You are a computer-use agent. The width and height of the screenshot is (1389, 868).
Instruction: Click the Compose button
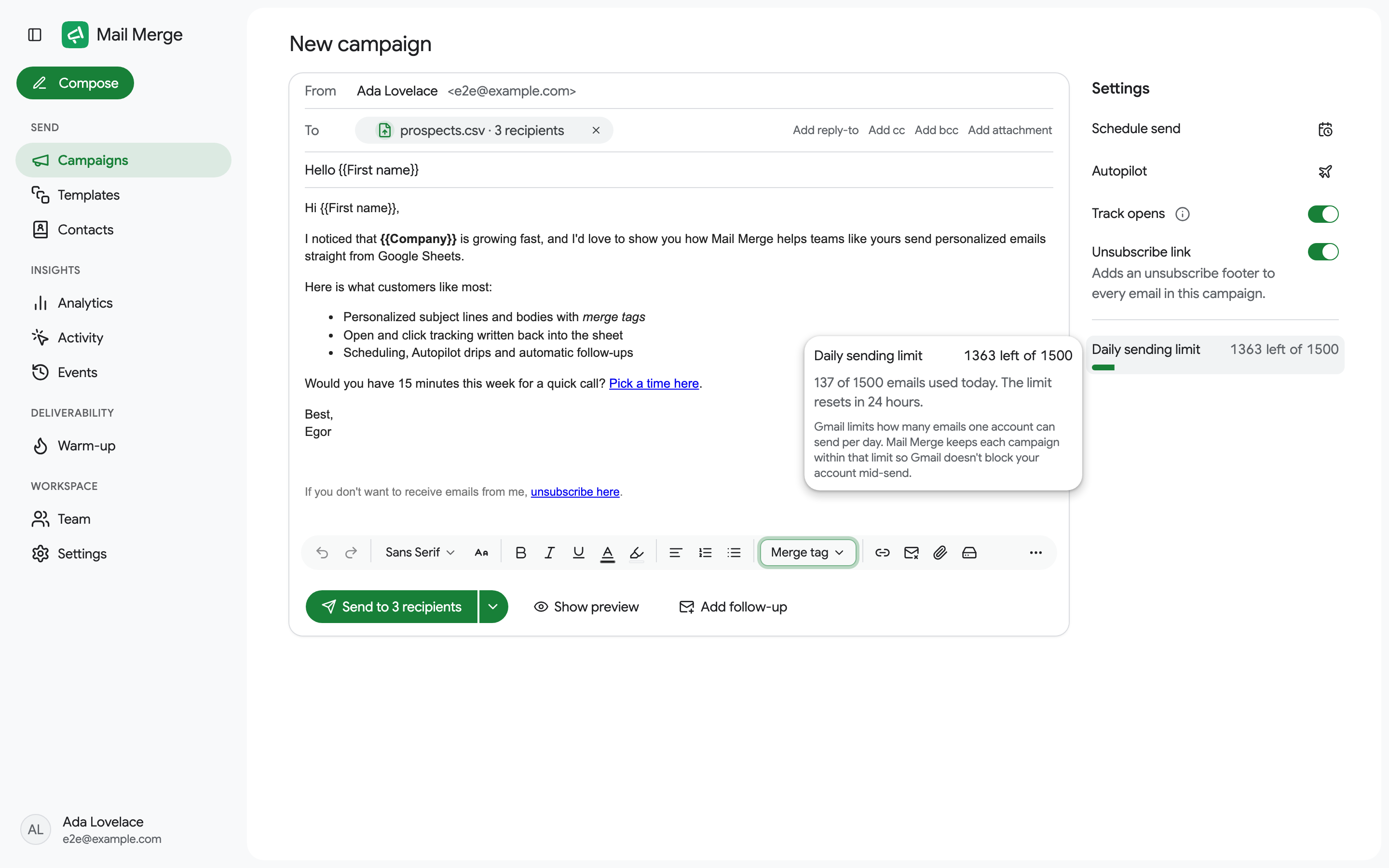point(75,82)
